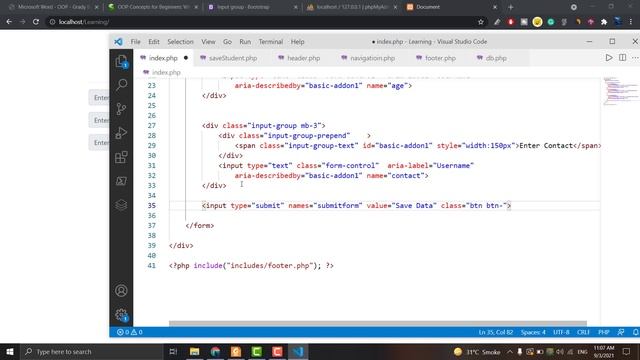The image size is (640, 360).
Task: Open the View menu
Action: [x=208, y=42]
